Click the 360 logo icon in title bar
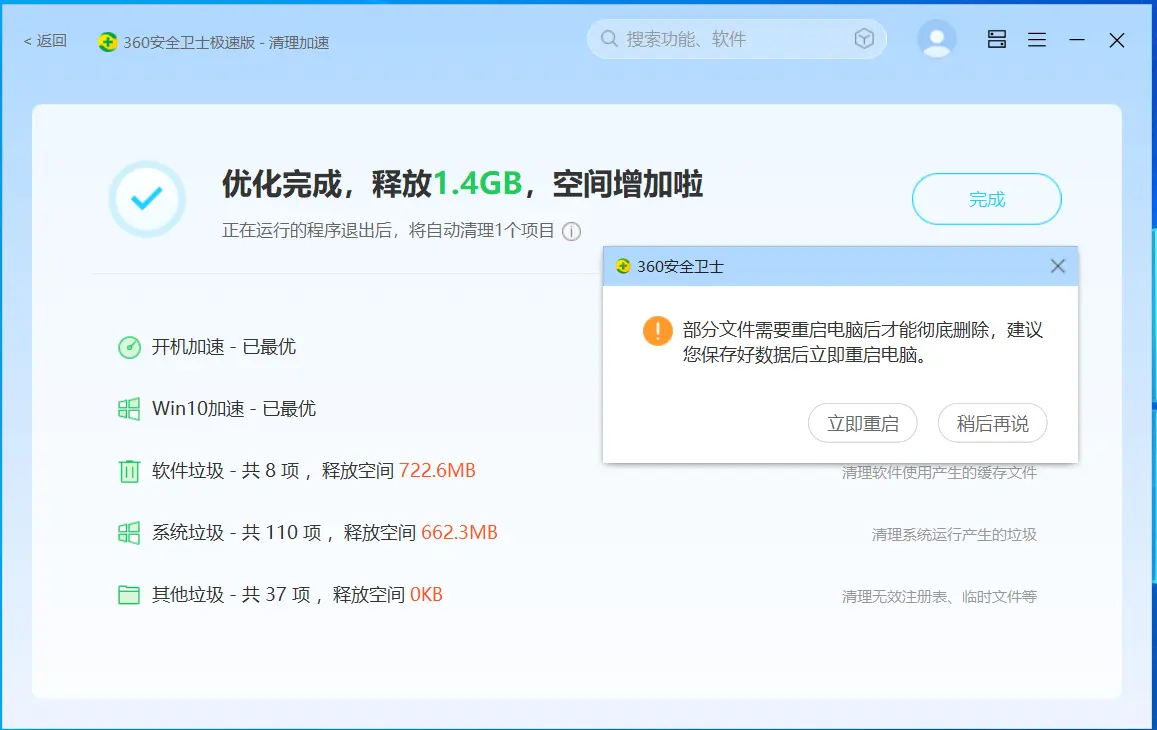 (108, 42)
